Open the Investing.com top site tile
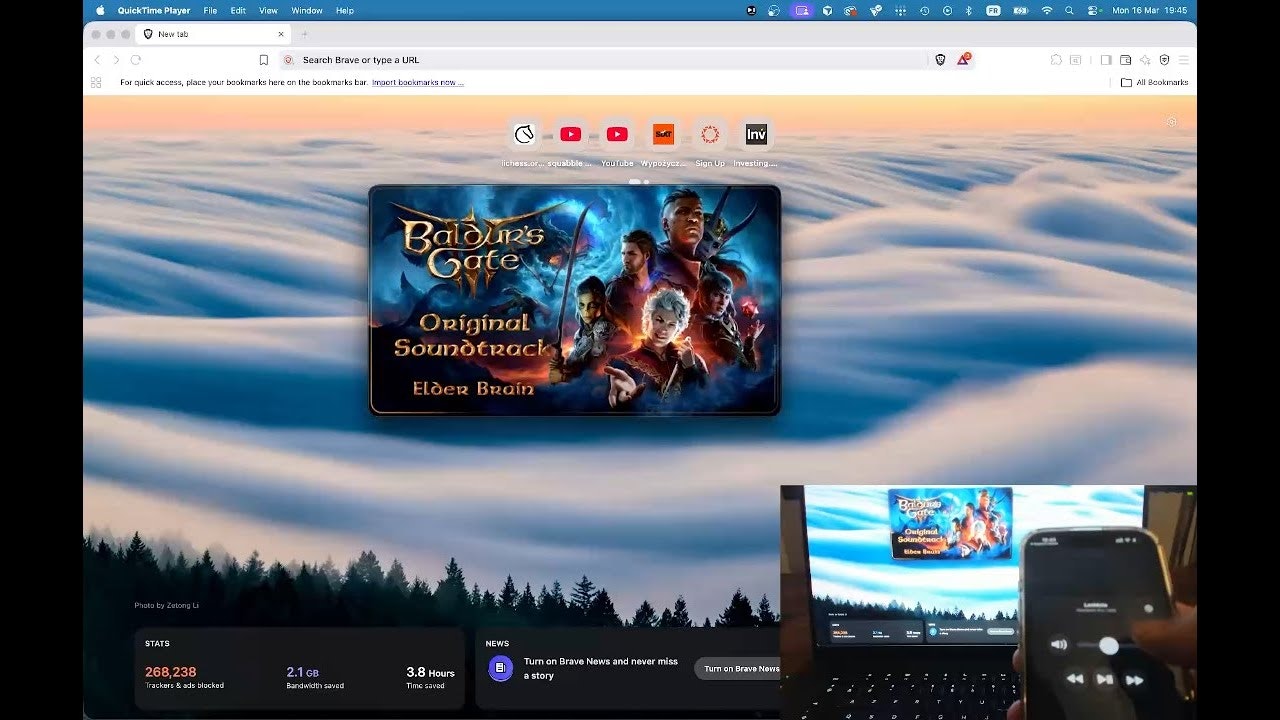The width and height of the screenshot is (1280, 720). coord(756,134)
